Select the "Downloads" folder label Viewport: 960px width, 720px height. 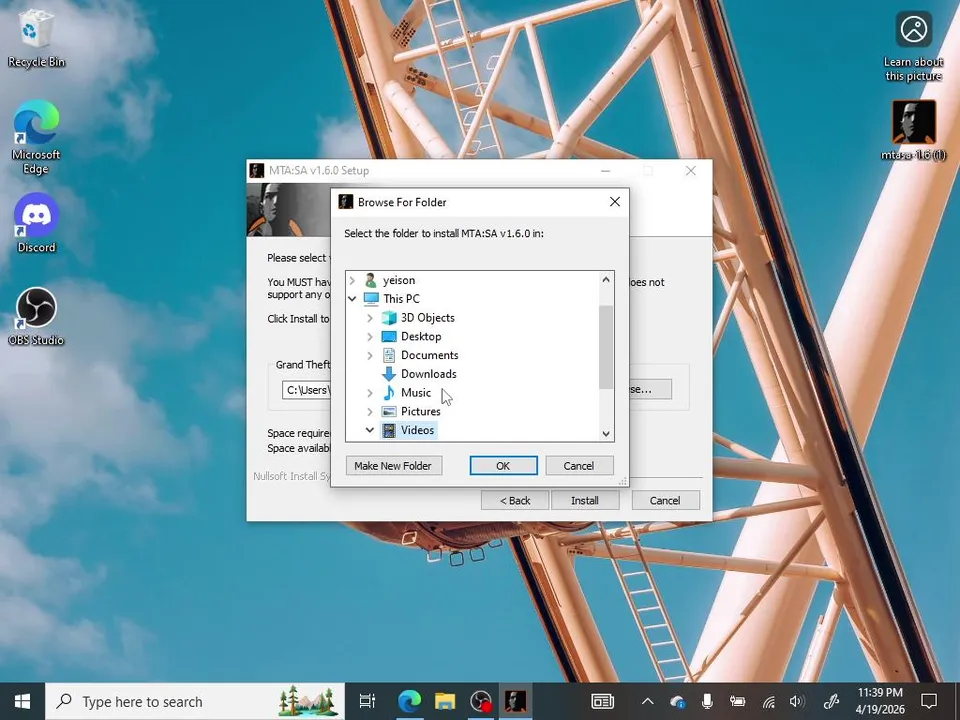pyautogui.click(x=429, y=374)
